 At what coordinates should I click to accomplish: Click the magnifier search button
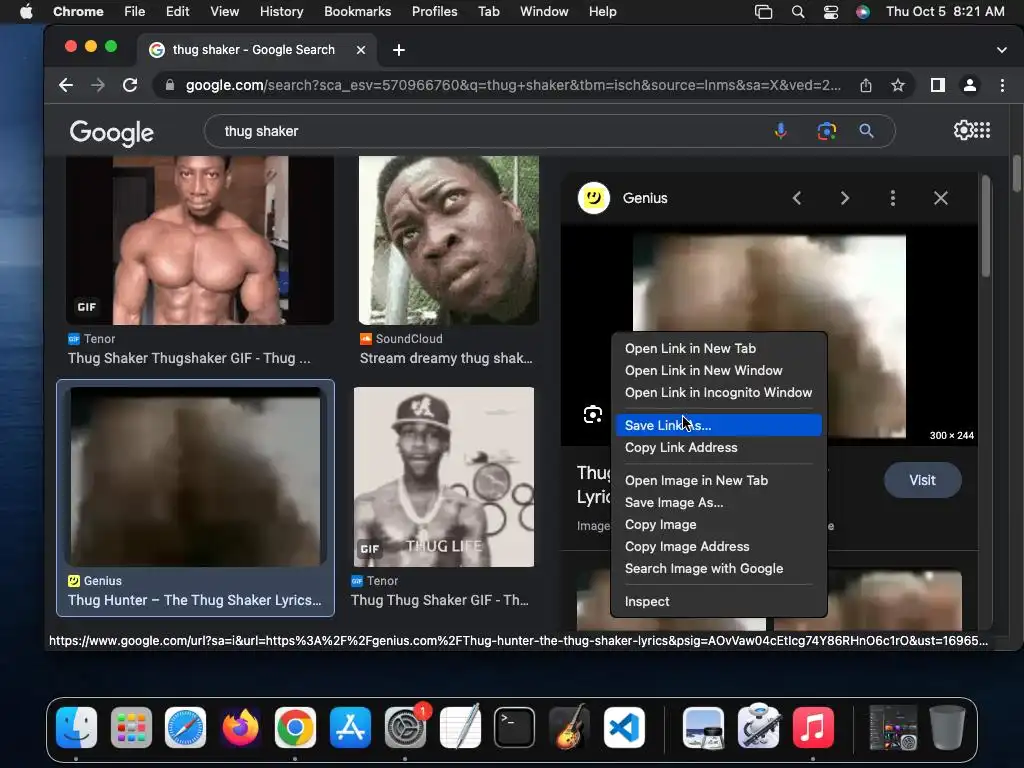click(867, 131)
